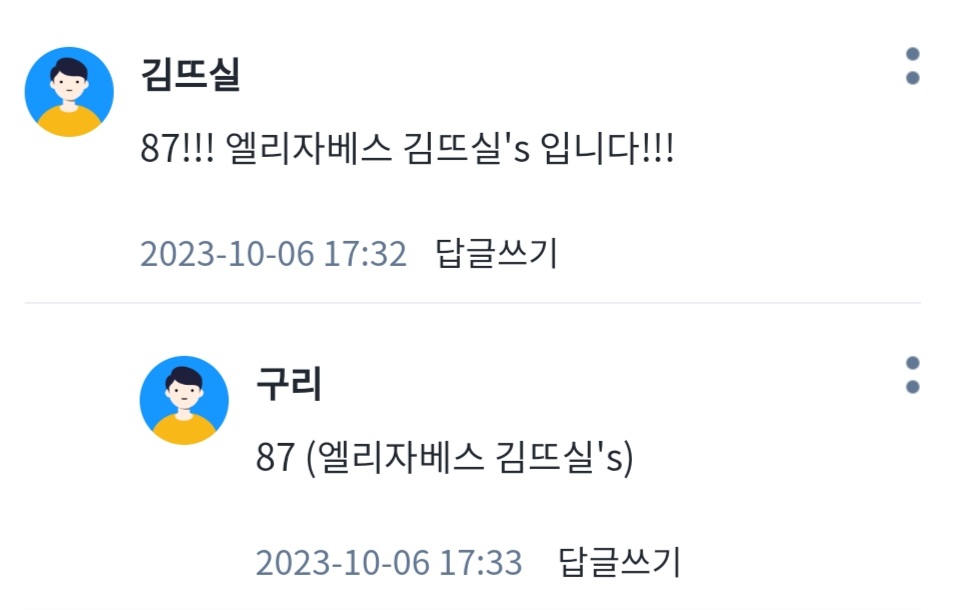The width and height of the screenshot is (962, 610).
Task: Click 김뜨실's profile avatar
Action: tap(69, 91)
